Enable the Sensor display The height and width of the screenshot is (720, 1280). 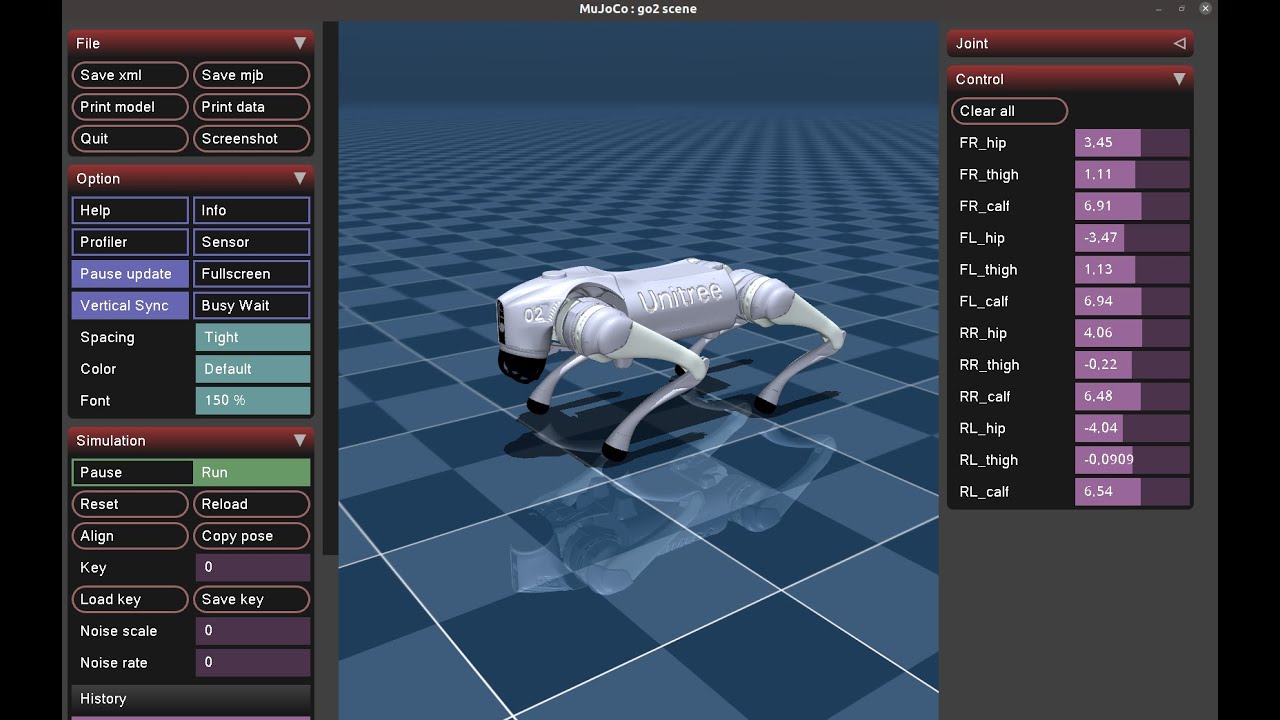pyautogui.click(x=251, y=242)
